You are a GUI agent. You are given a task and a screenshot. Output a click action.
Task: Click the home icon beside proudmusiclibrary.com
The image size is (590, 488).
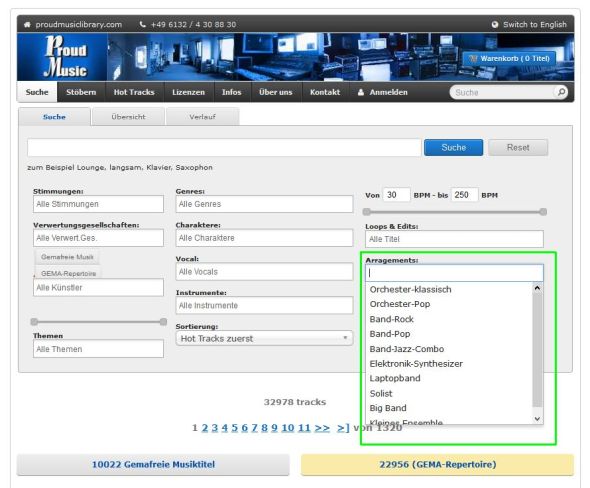(x=27, y=25)
